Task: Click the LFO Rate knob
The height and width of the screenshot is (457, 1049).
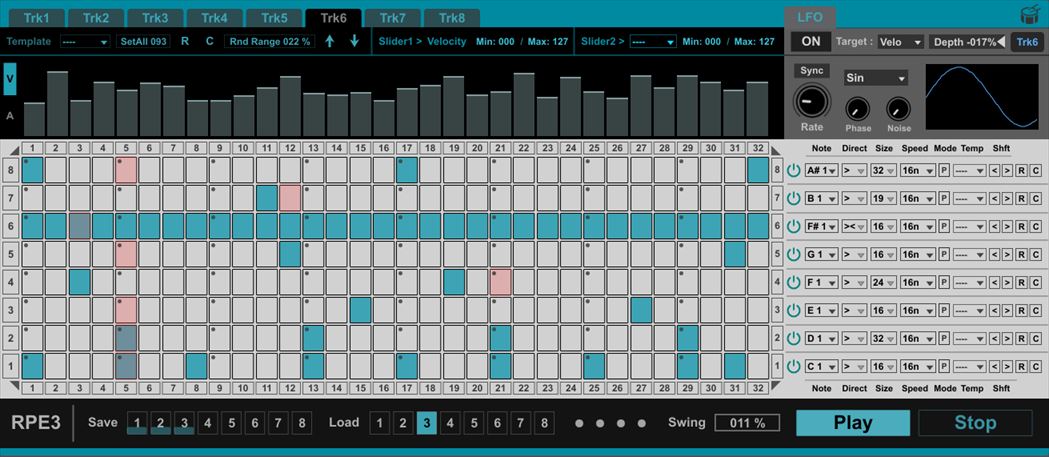Action: (x=812, y=102)
